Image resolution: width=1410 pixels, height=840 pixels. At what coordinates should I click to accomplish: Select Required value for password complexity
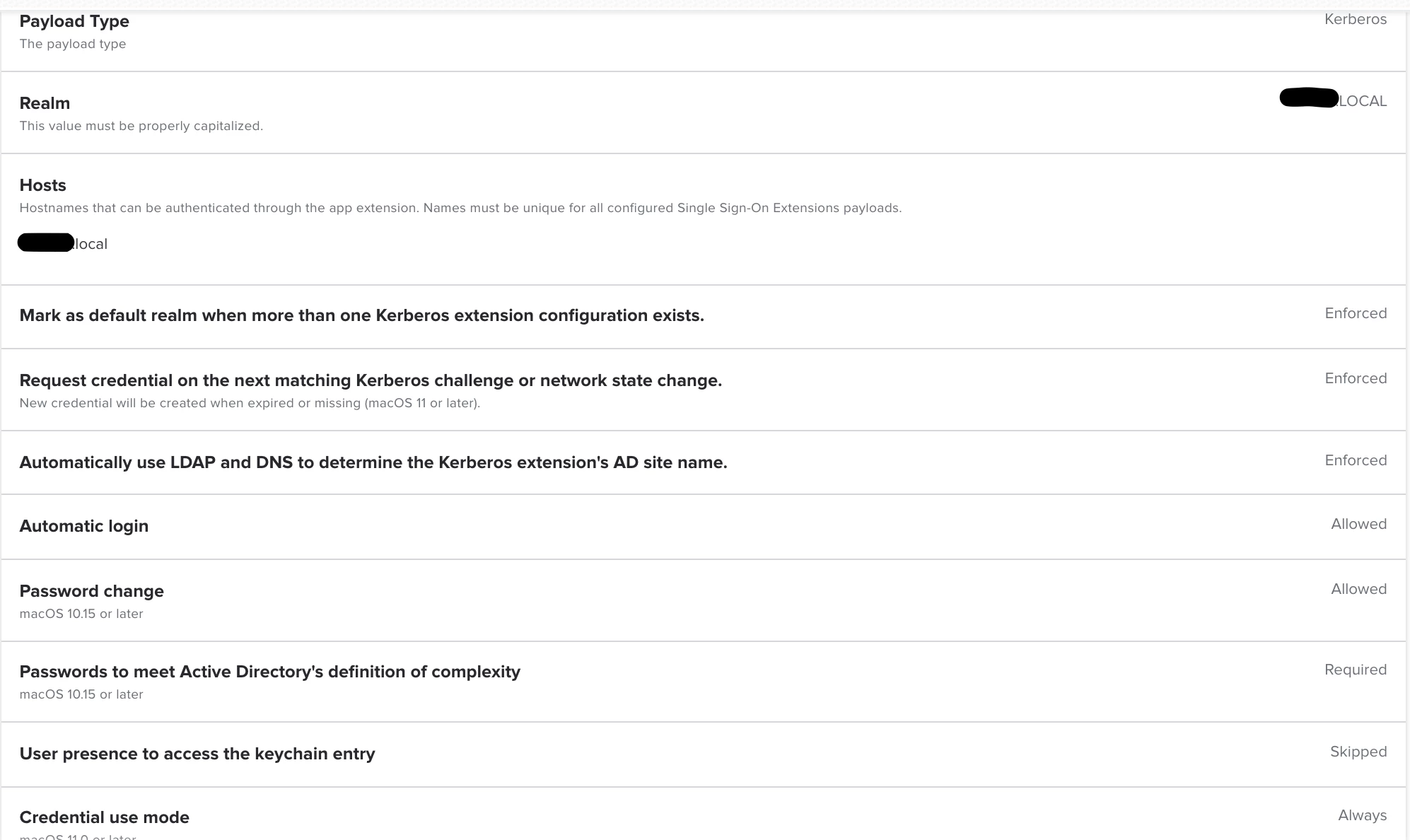1356,670
